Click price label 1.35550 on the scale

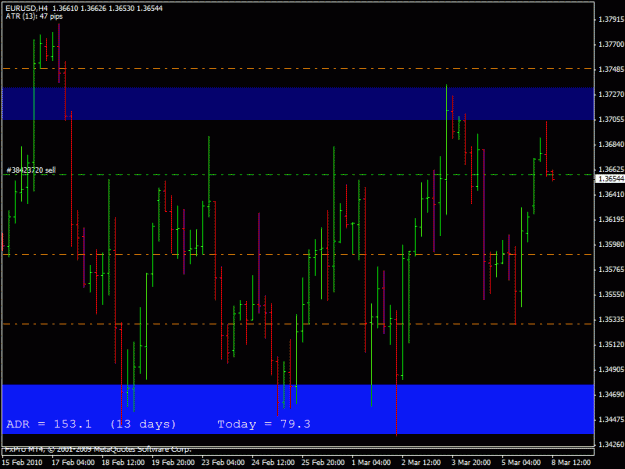click(611, 294)
